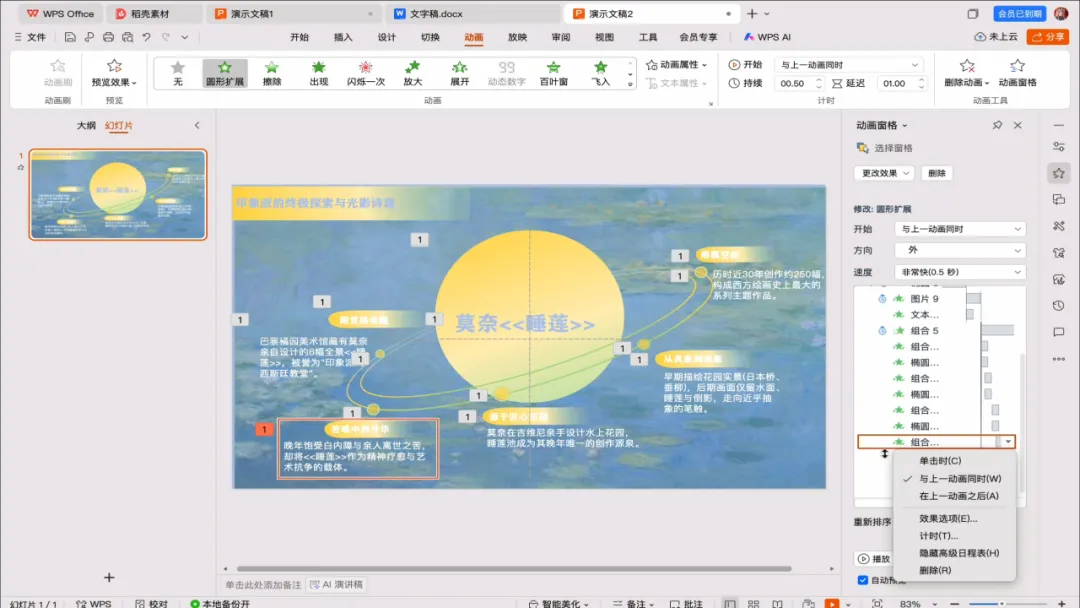Click the history clock icon in right sidebar
Image resolution: width=1080 pixels, height=608 pixels.
click(1059, 306)
